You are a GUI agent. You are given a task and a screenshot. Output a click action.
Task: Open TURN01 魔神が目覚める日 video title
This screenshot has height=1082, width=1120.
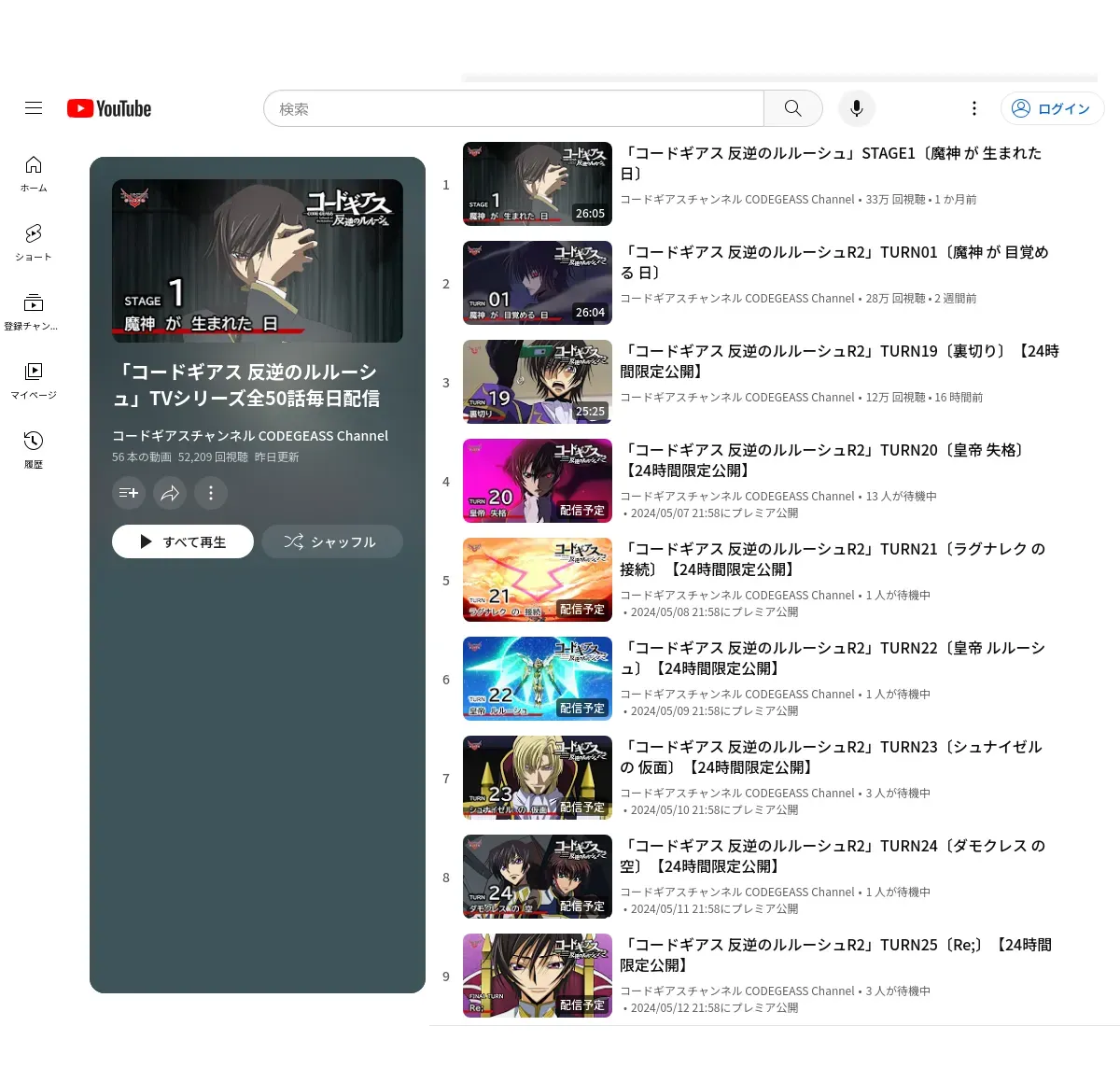[x=834, y=262]
